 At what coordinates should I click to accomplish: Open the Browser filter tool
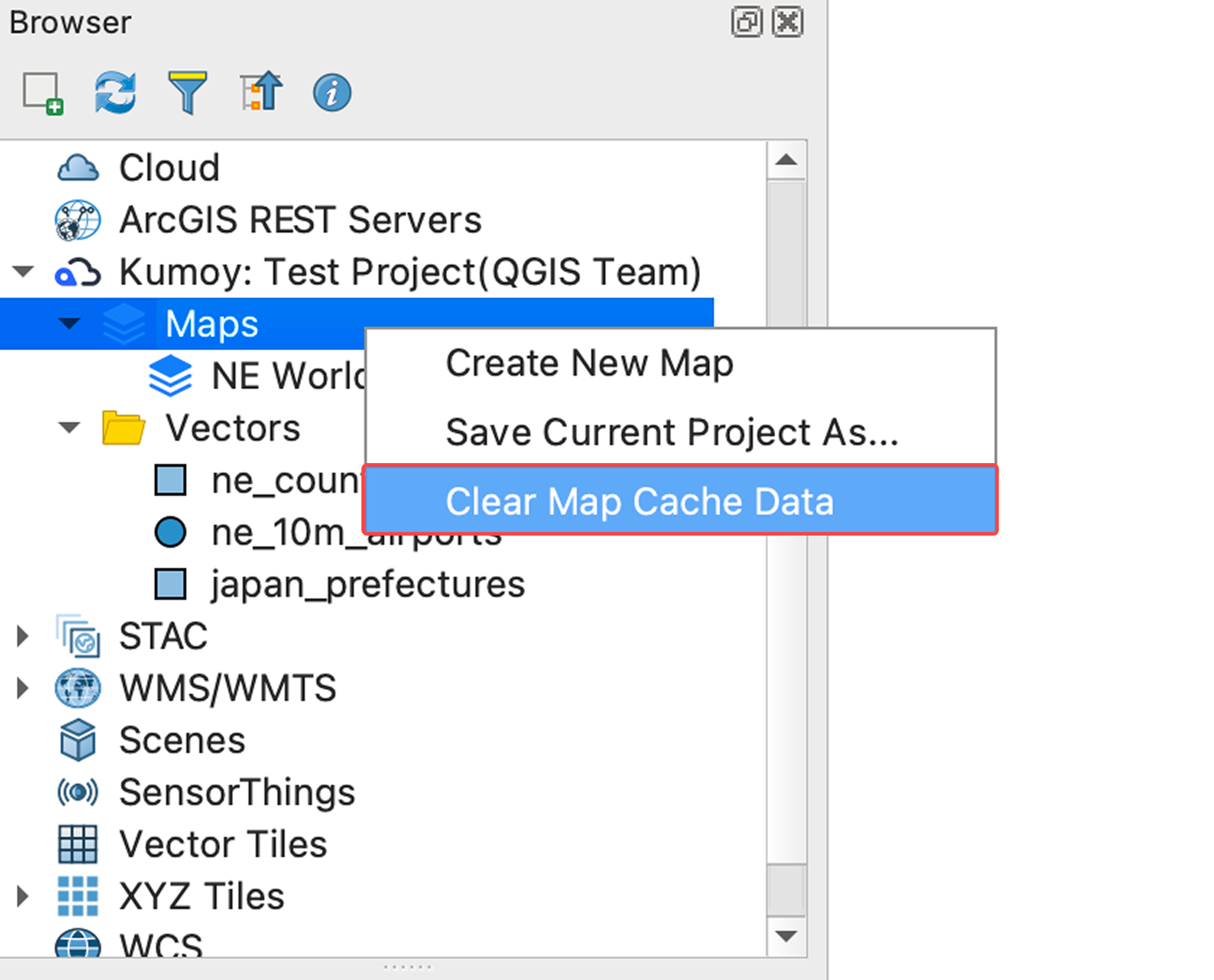click(187, 91)
